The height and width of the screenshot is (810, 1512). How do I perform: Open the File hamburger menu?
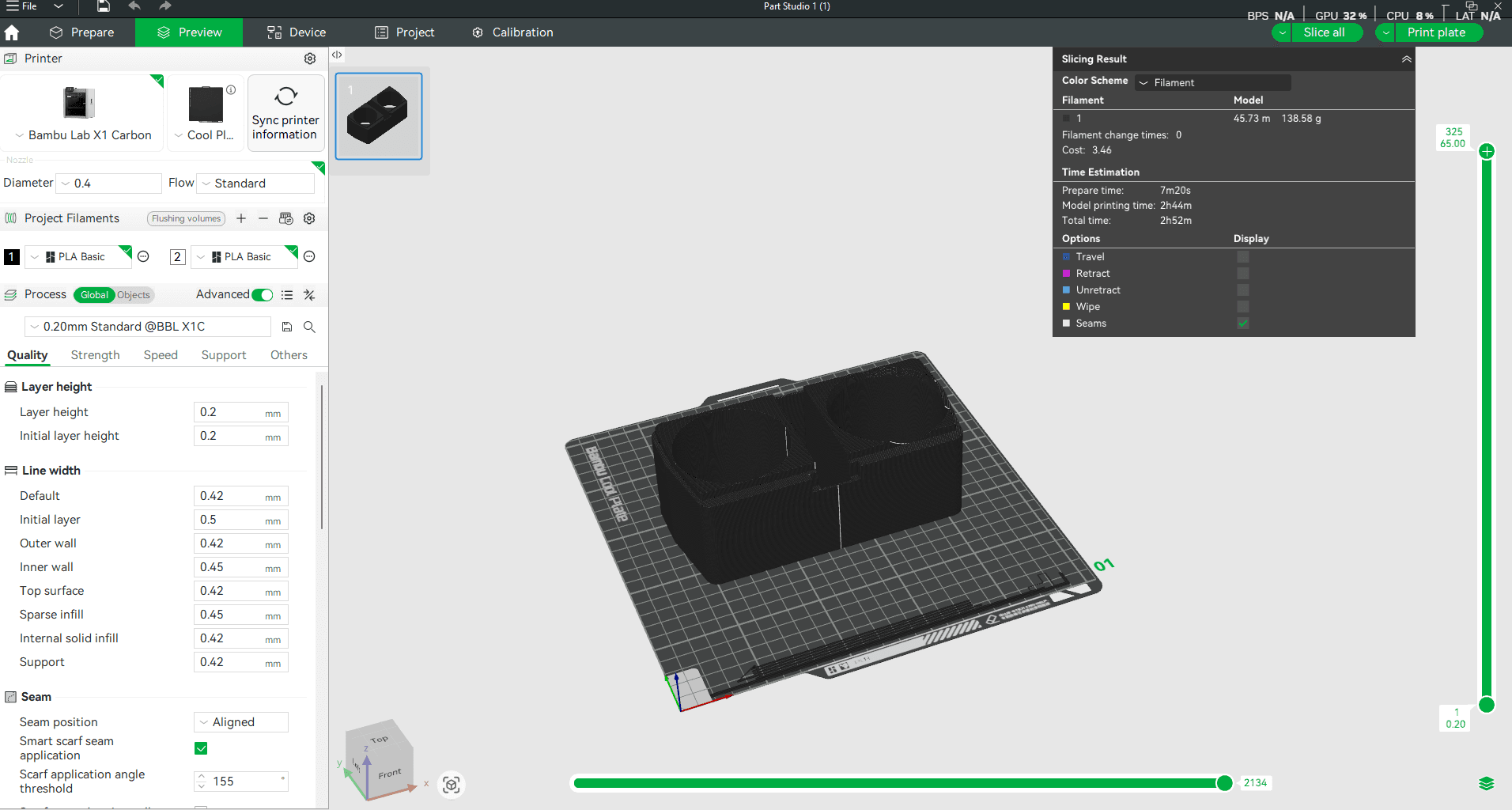(21, 6)
